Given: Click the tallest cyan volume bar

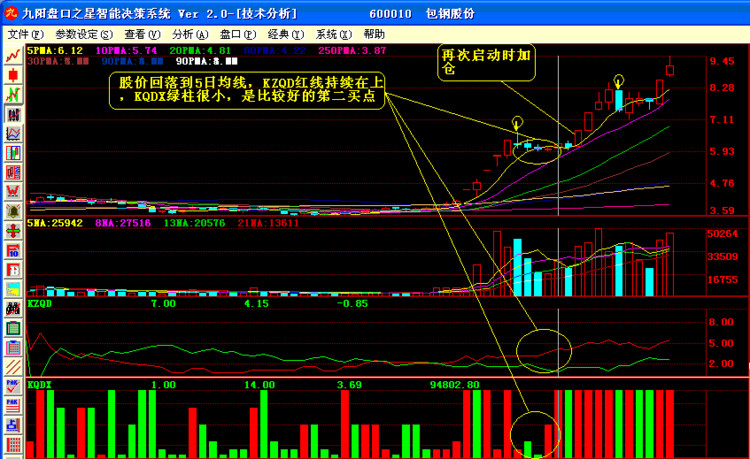Looking at the screenshot, I should (517, 267).
